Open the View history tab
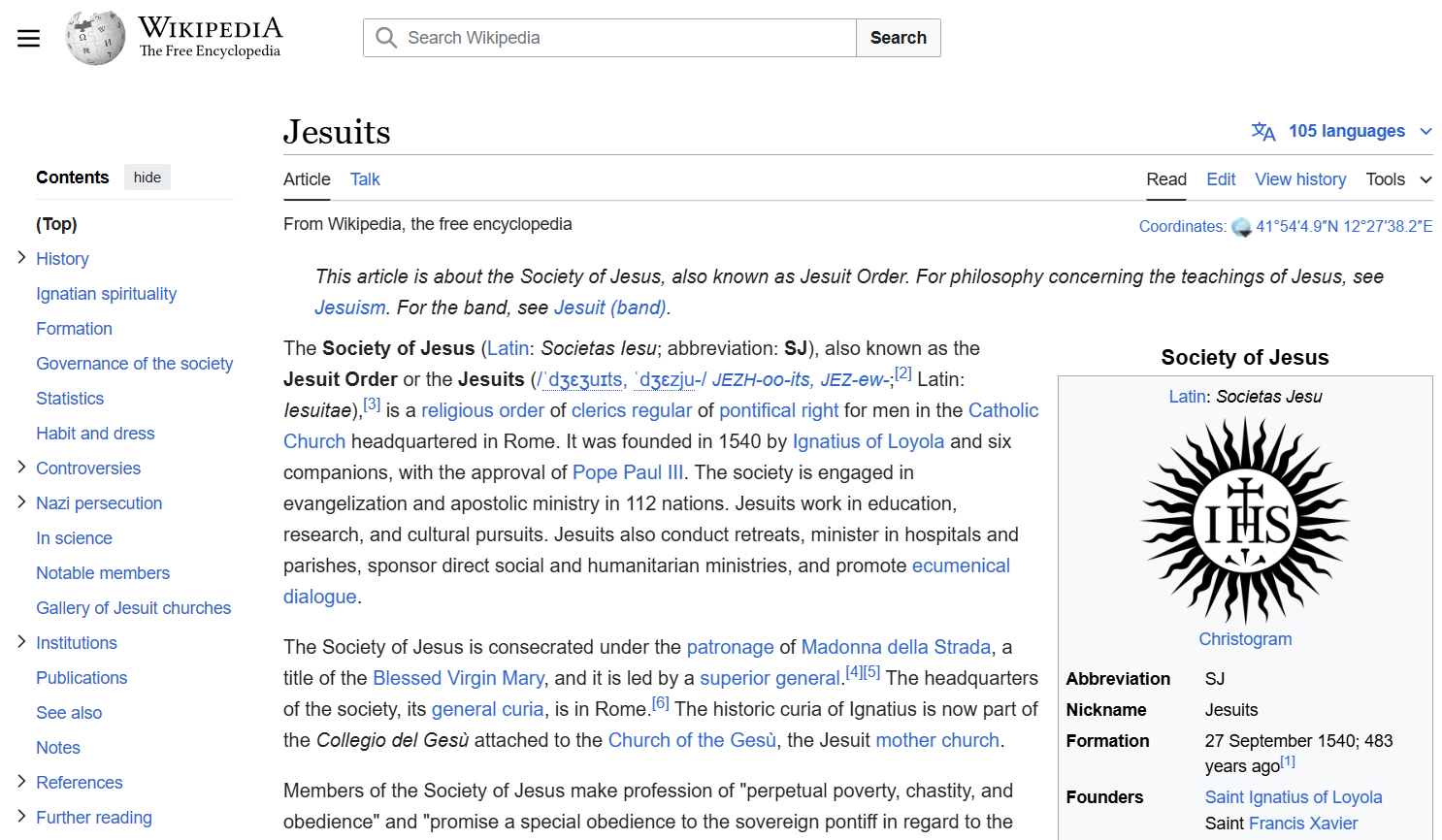 coord(1300,179)
